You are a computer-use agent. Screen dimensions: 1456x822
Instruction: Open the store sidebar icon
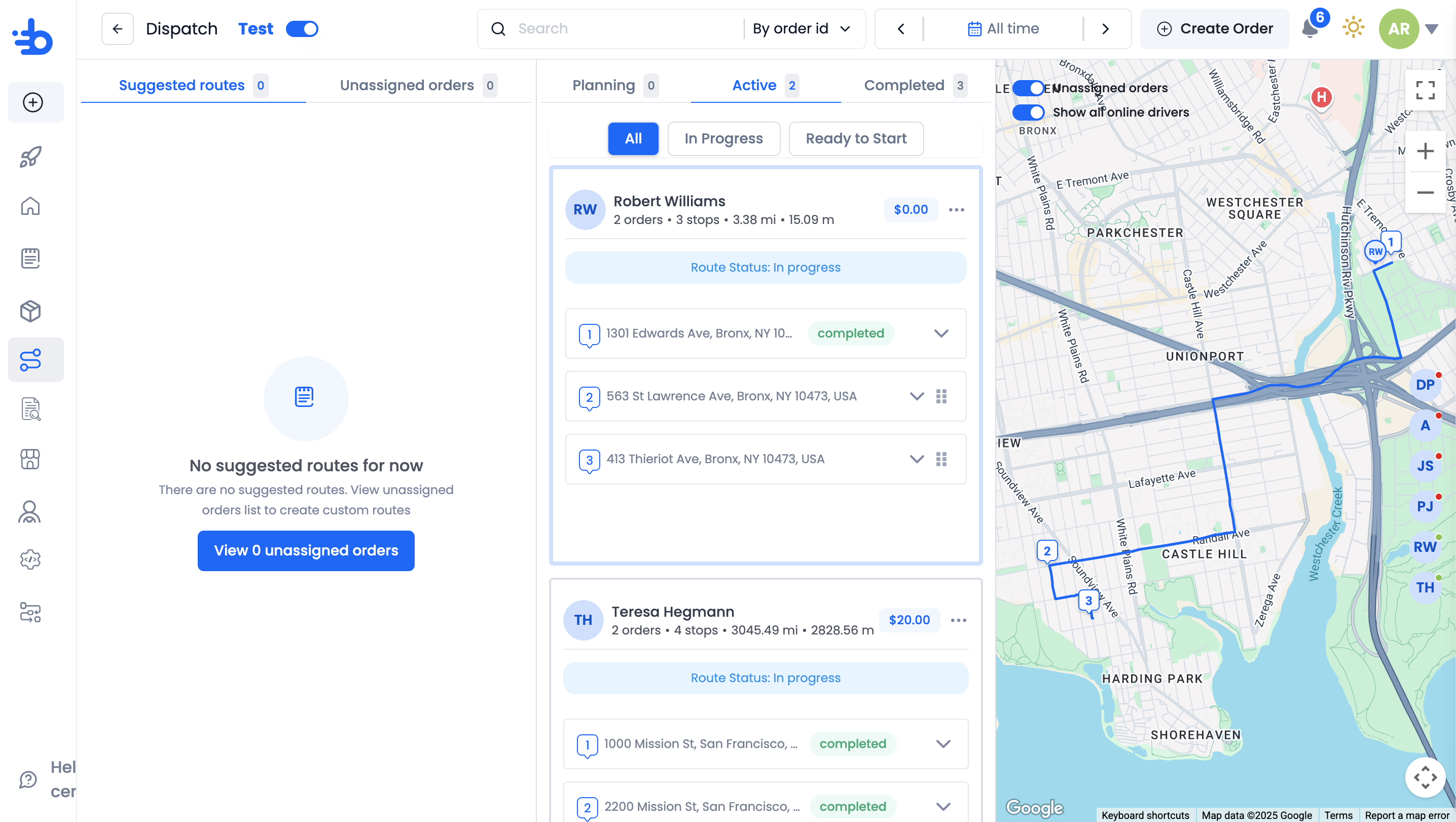pyautogui.click(x=30, y=459)
